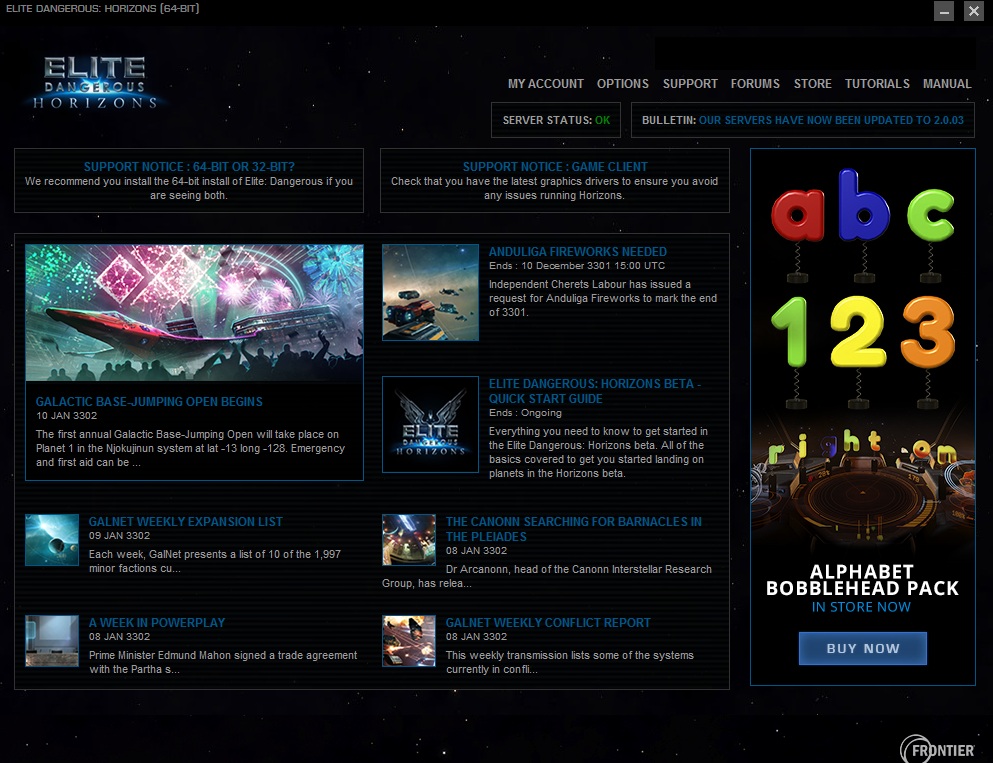993x763 pixels.
Task: Open the Game Client support notice
Action: [554, 180]
